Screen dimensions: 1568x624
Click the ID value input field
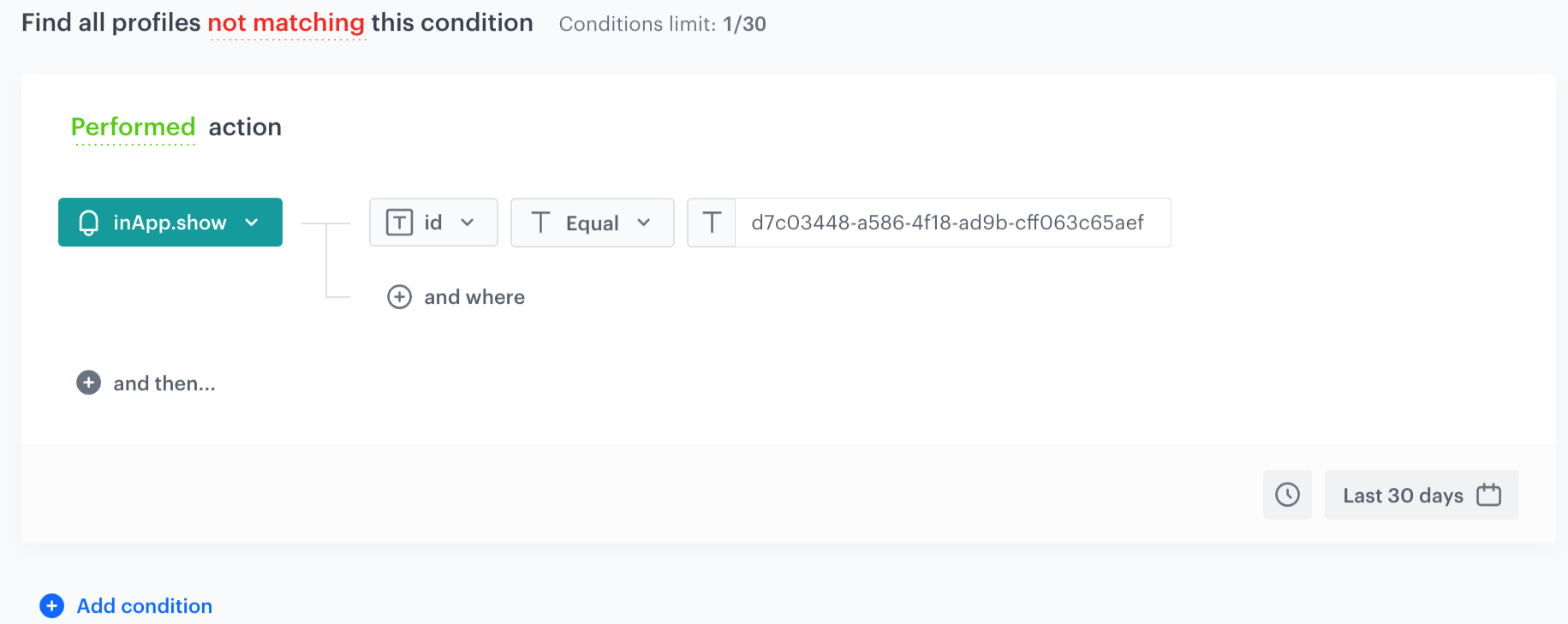[951, 223]
